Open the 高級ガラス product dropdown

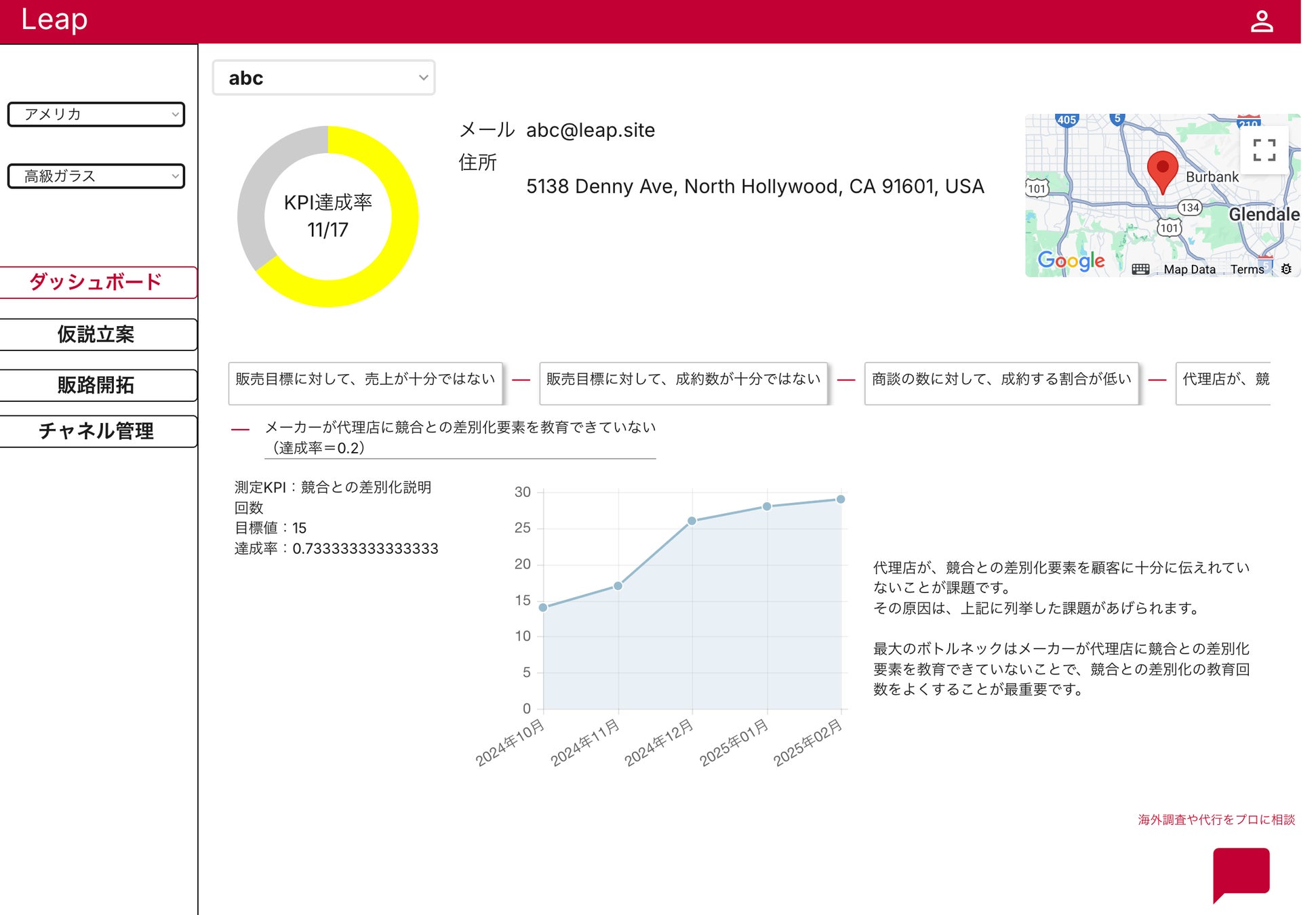click(96, 176)
